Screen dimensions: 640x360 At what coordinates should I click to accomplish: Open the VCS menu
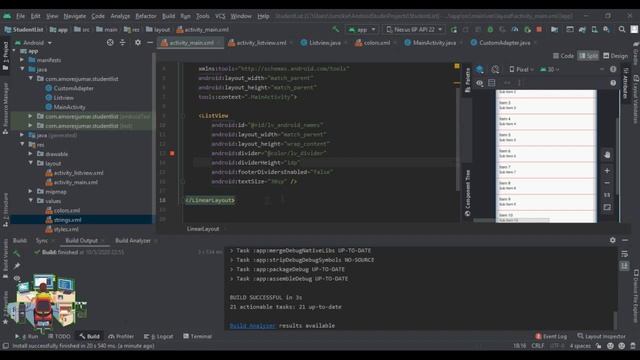pyautogui.click(x=220, y=16)
